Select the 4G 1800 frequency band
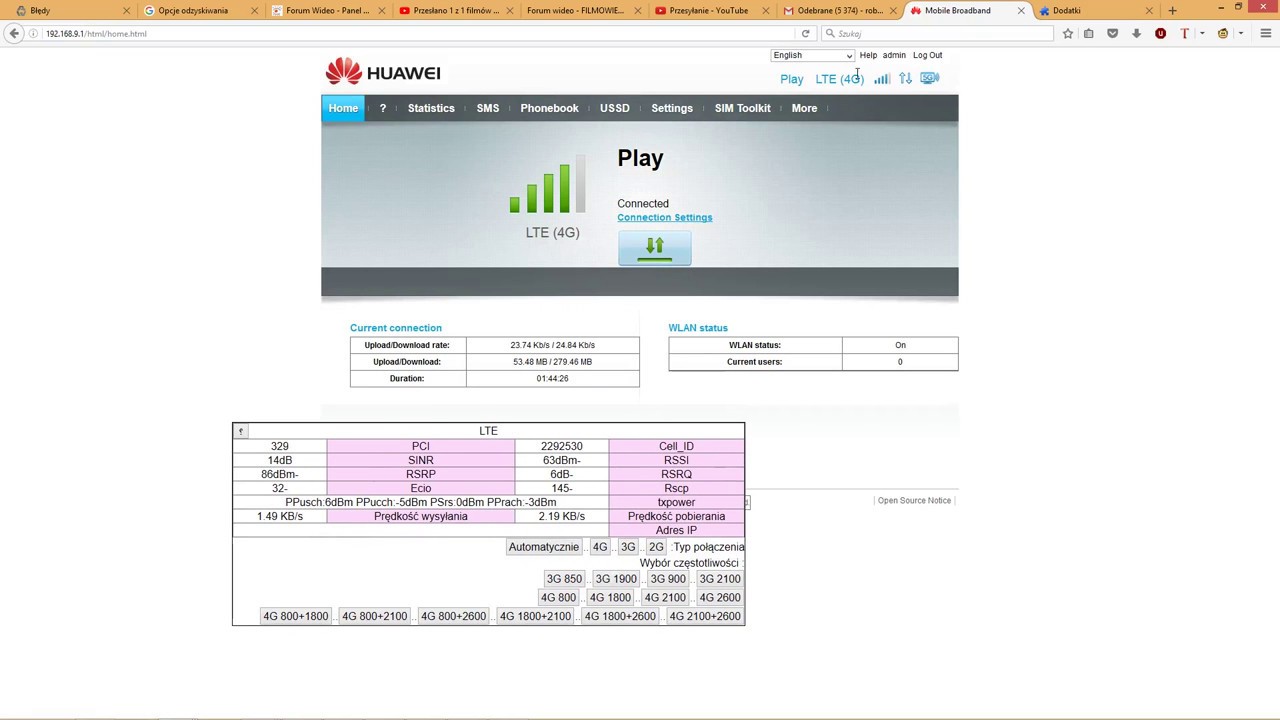 point(610,598)
